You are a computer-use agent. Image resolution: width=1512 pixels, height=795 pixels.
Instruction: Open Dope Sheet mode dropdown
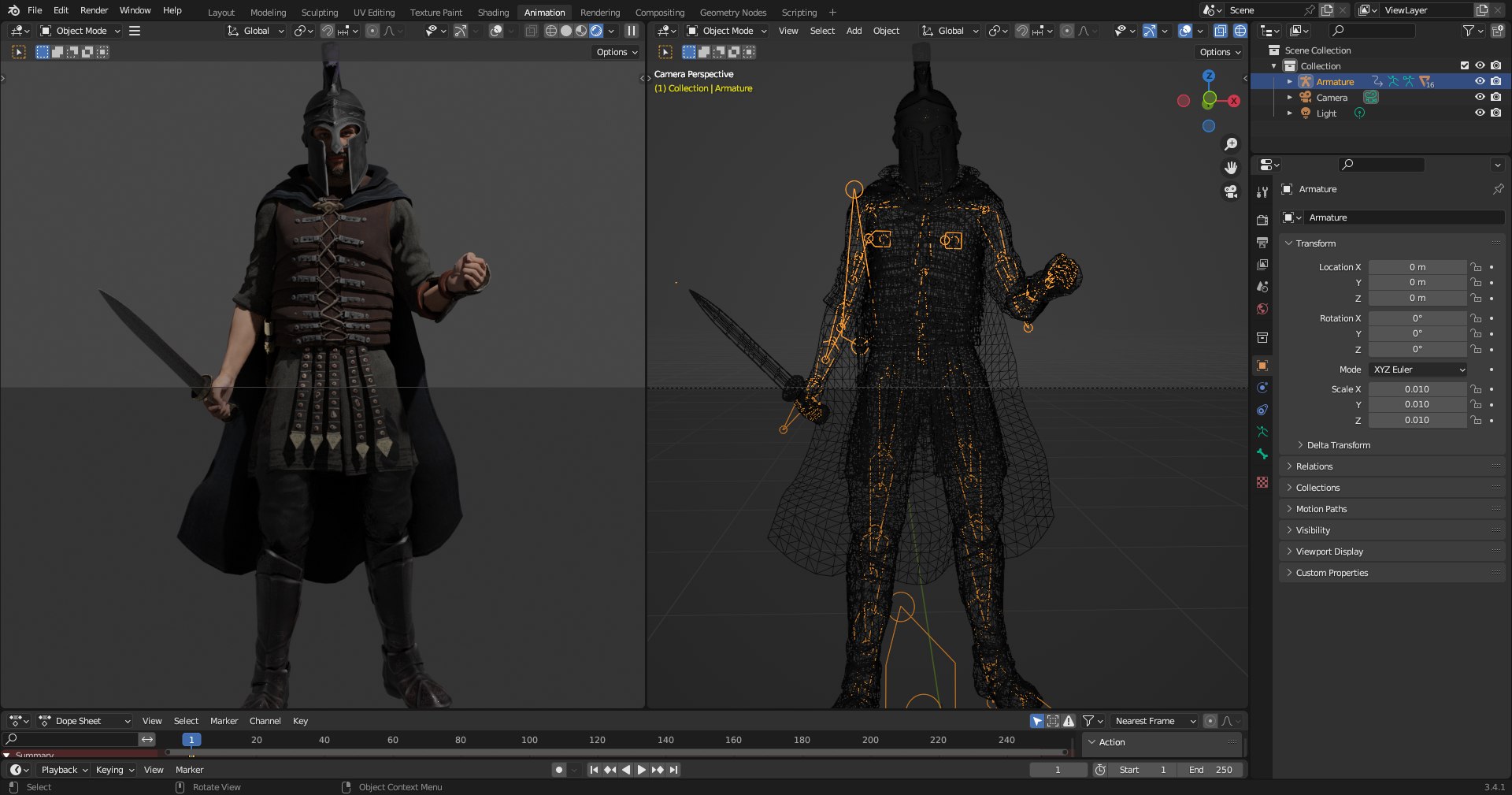[x=84, y=721]
